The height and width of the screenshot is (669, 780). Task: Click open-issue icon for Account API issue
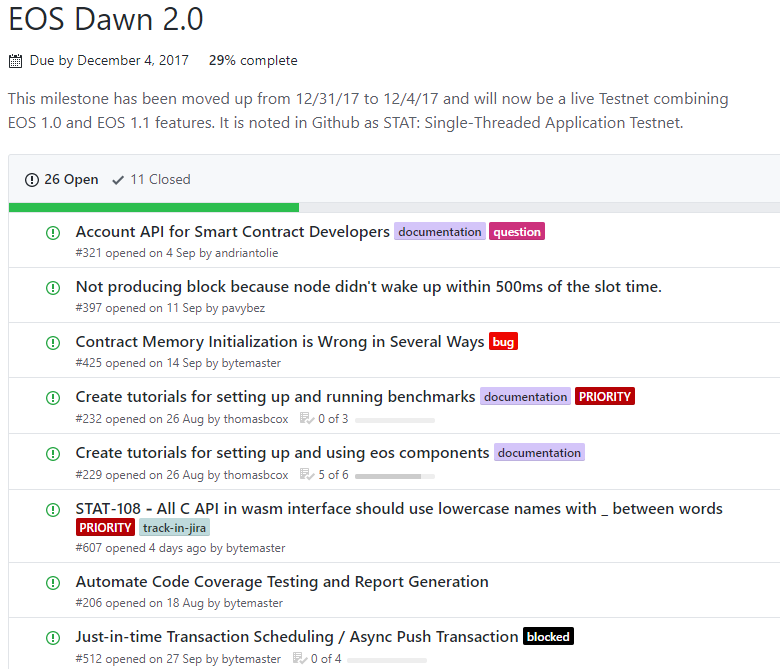53,232
